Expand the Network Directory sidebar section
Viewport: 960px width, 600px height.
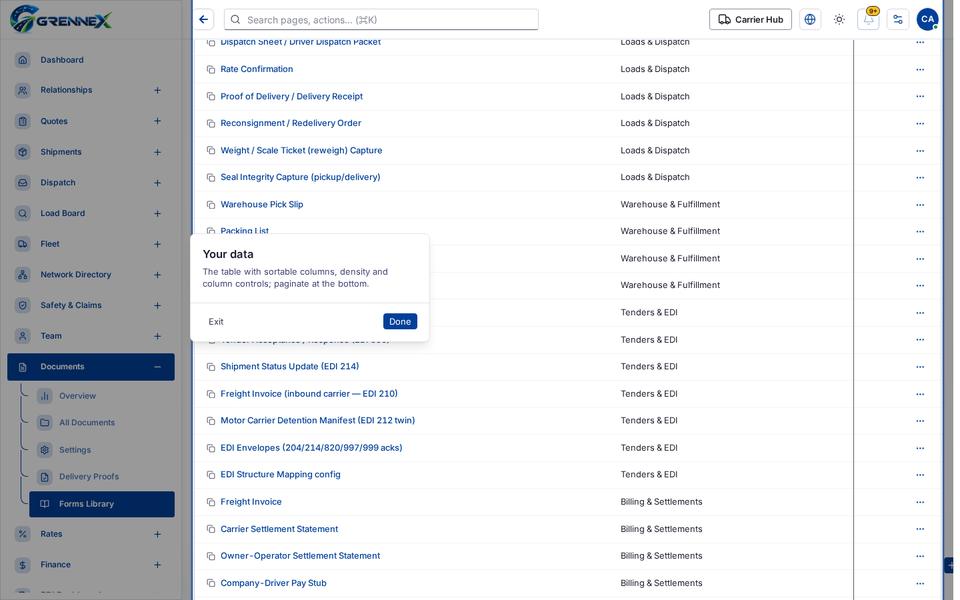157,275
